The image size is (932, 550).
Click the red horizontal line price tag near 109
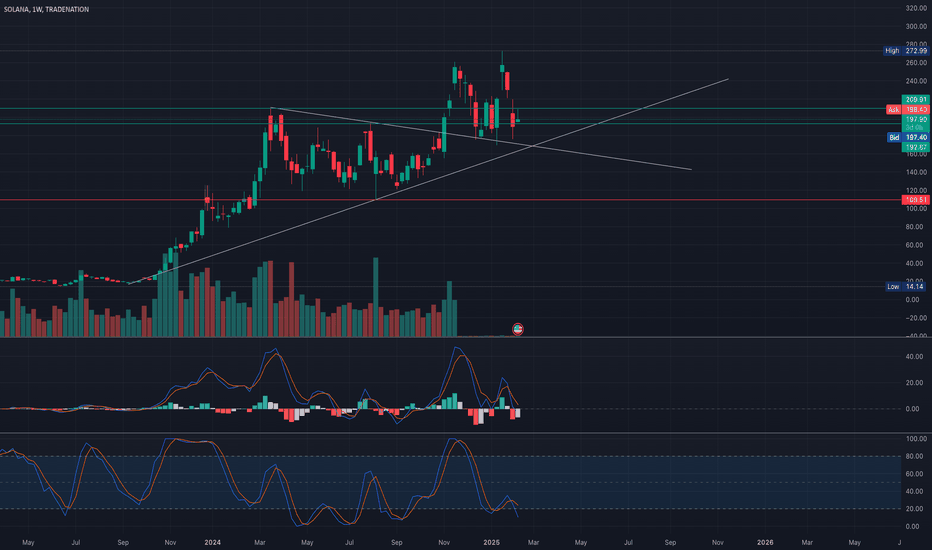tap(915, 200)
